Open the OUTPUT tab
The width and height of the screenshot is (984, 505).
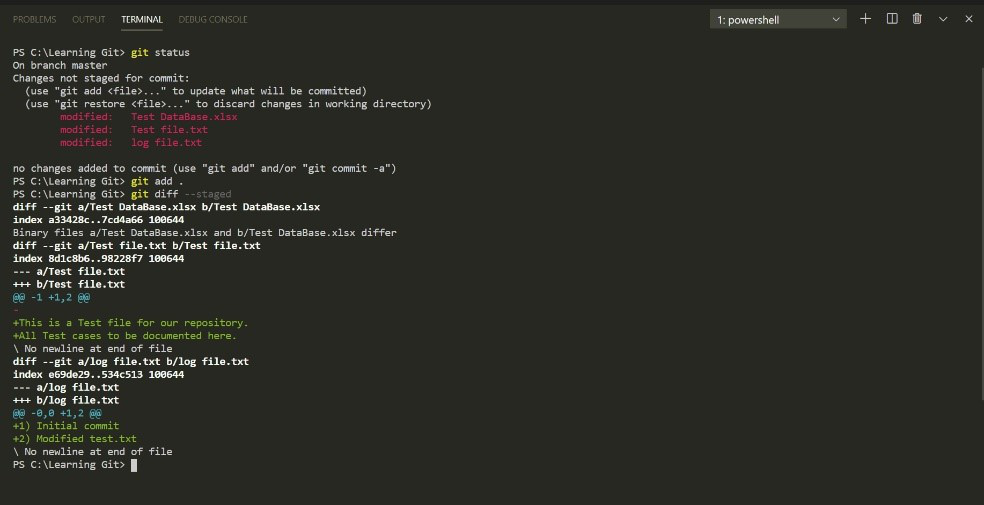(x=88, y=20)
